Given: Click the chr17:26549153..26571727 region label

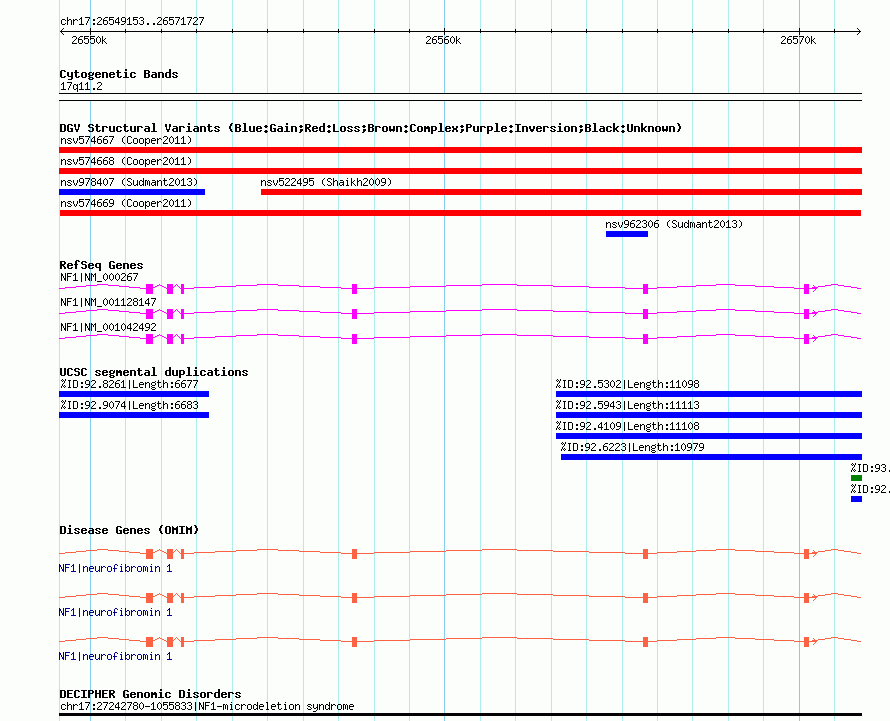Looking at the screenshot, I should point(132,22).
